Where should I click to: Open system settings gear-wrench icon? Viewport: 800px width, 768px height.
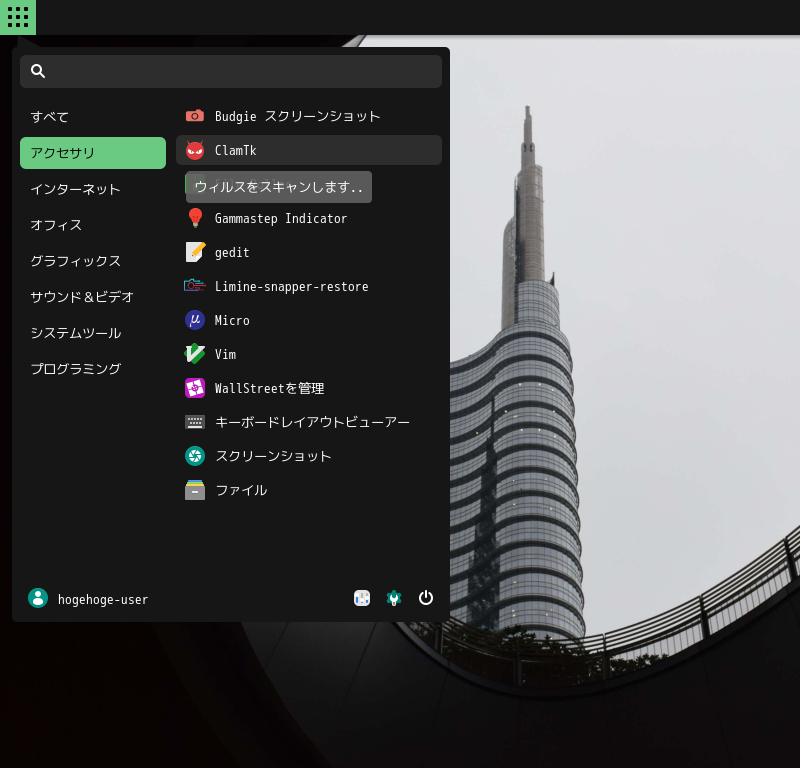(x=394, y=598)
